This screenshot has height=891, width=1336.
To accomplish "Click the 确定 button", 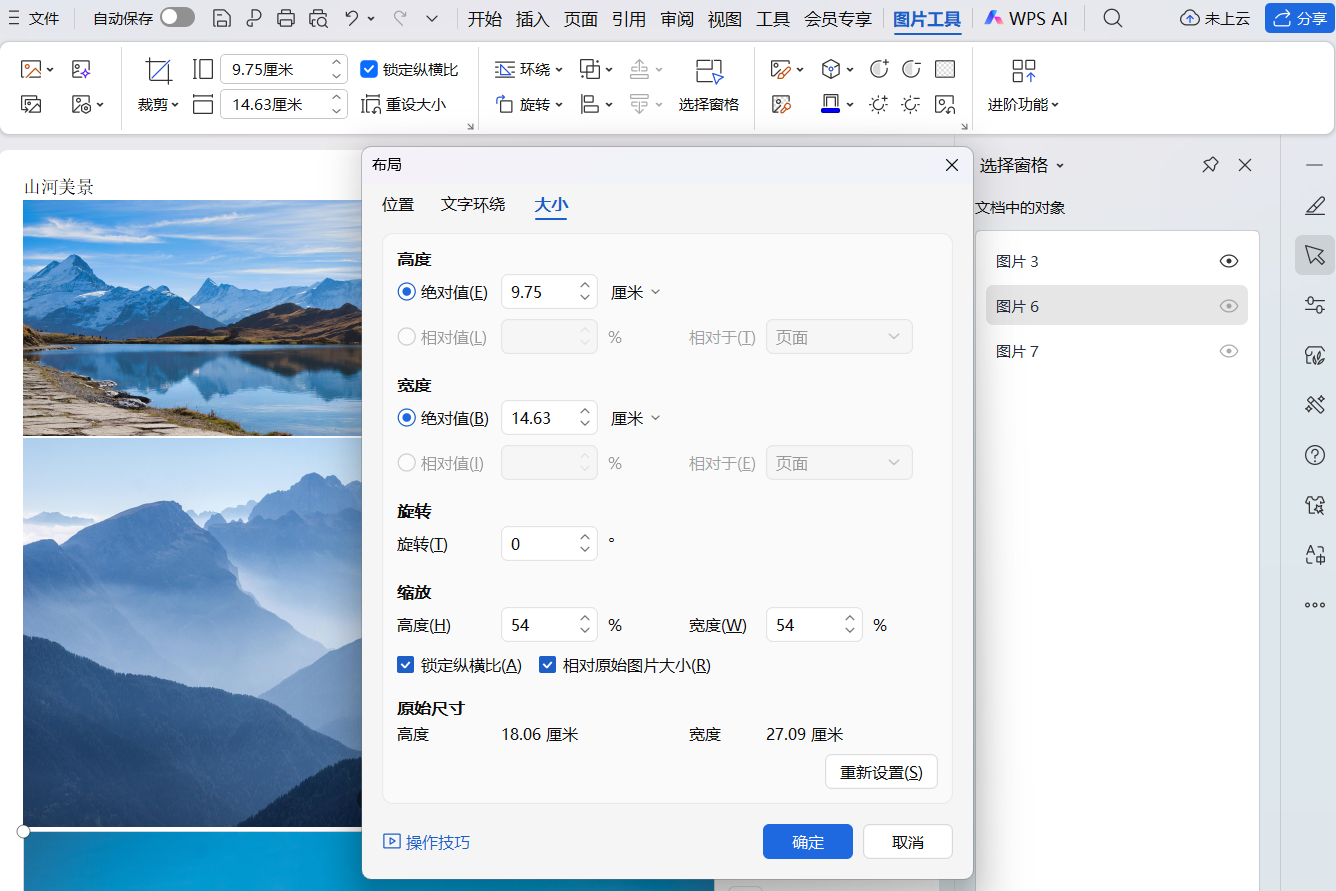I will click(x=807, y=841).
